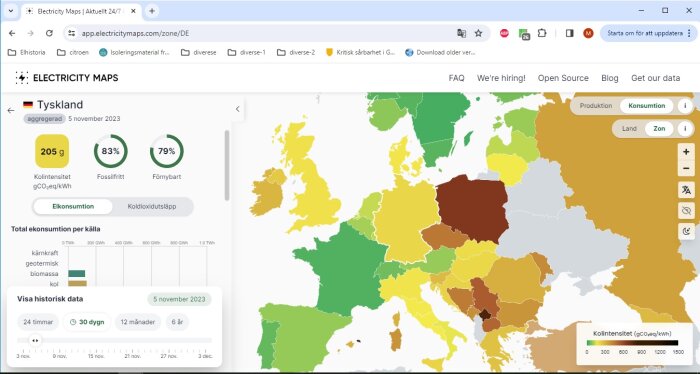This screenshot has height=374, width=700.
Task: Choose the 12 månader time range
Action: point(138,322)
